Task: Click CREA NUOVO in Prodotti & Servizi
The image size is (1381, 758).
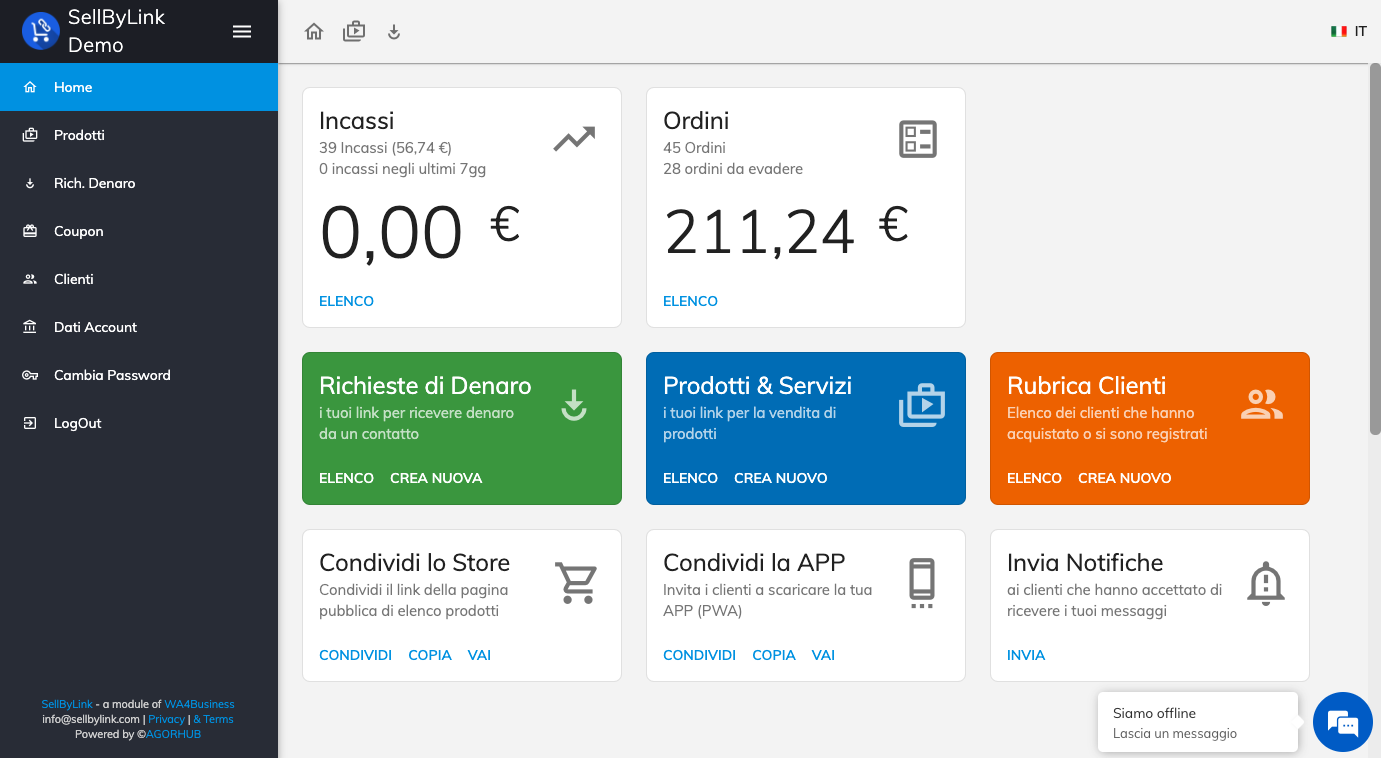Action: (781, 478)
